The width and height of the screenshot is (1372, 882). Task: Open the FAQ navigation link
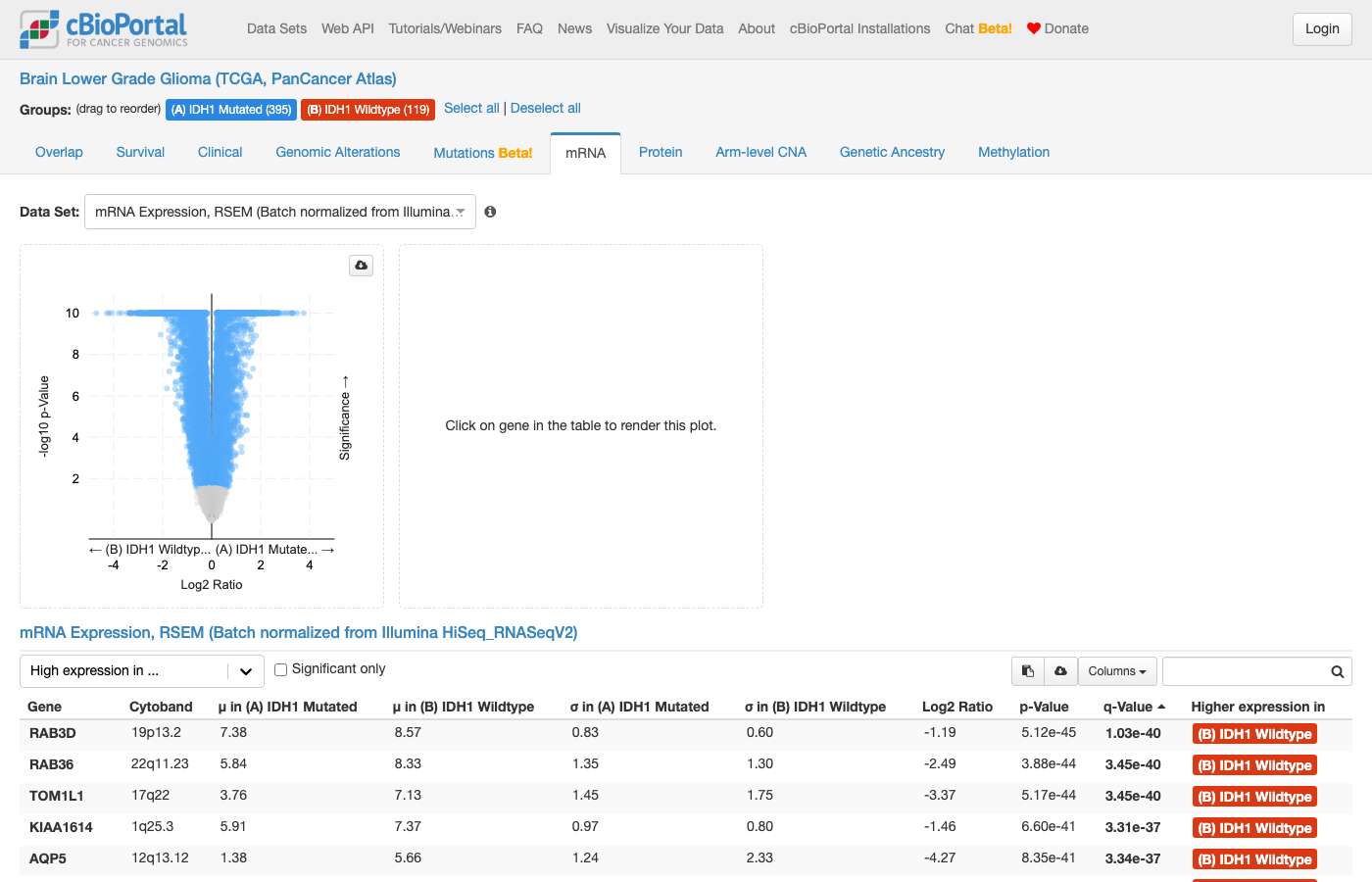[x=529, y=28]
